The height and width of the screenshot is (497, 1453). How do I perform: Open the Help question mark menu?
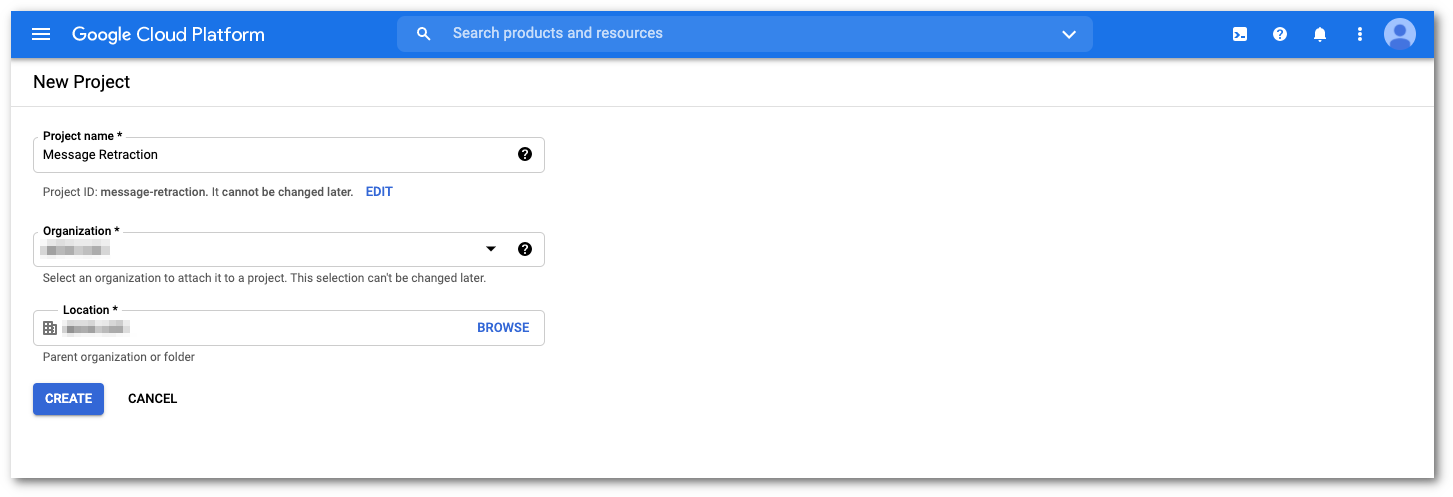[x=1280, y=34]
